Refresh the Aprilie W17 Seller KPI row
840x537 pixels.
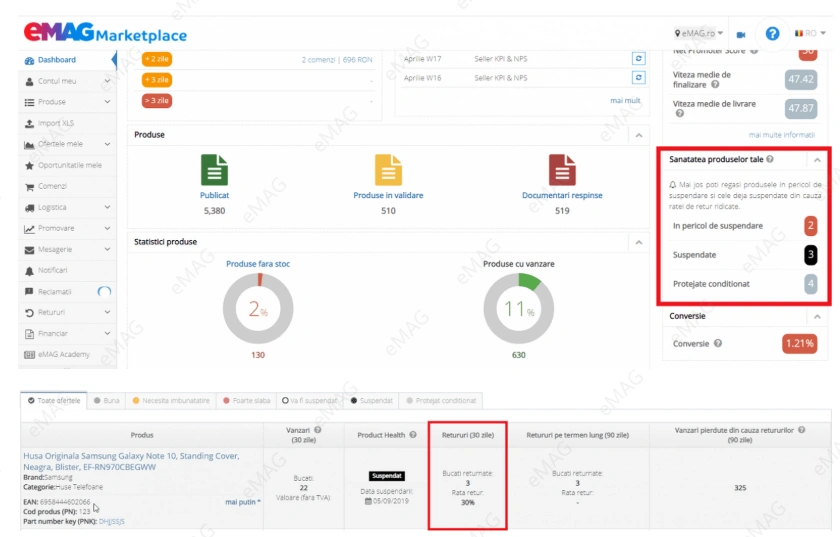(x=638, y=59)
